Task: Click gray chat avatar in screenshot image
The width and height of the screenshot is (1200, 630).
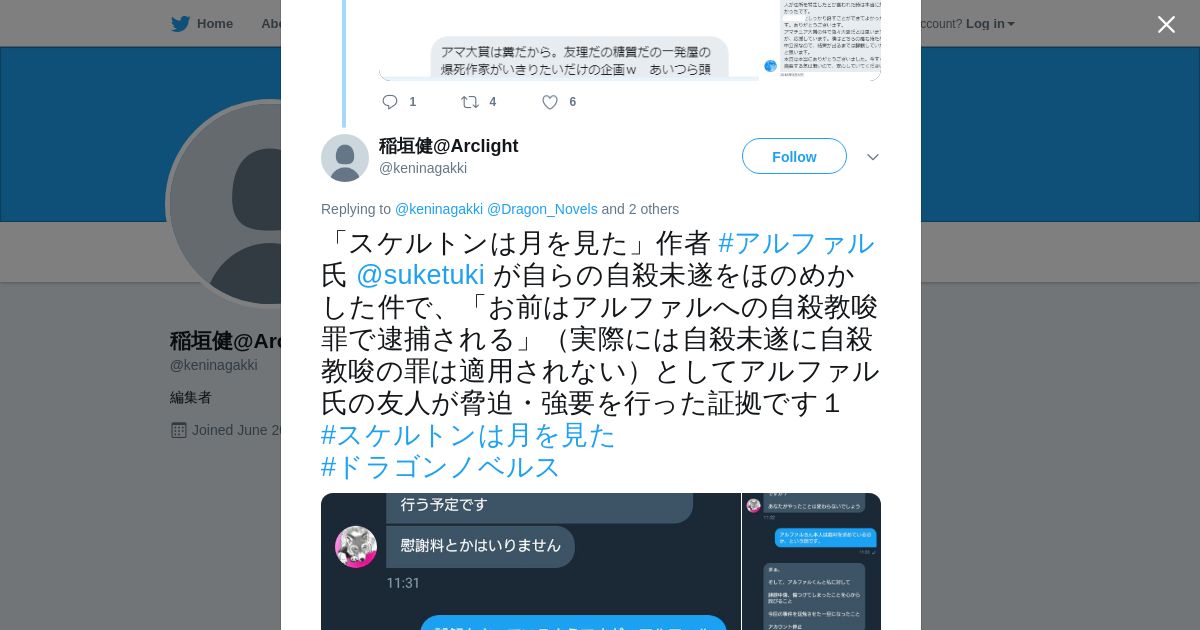Action: tap(356, 547)
